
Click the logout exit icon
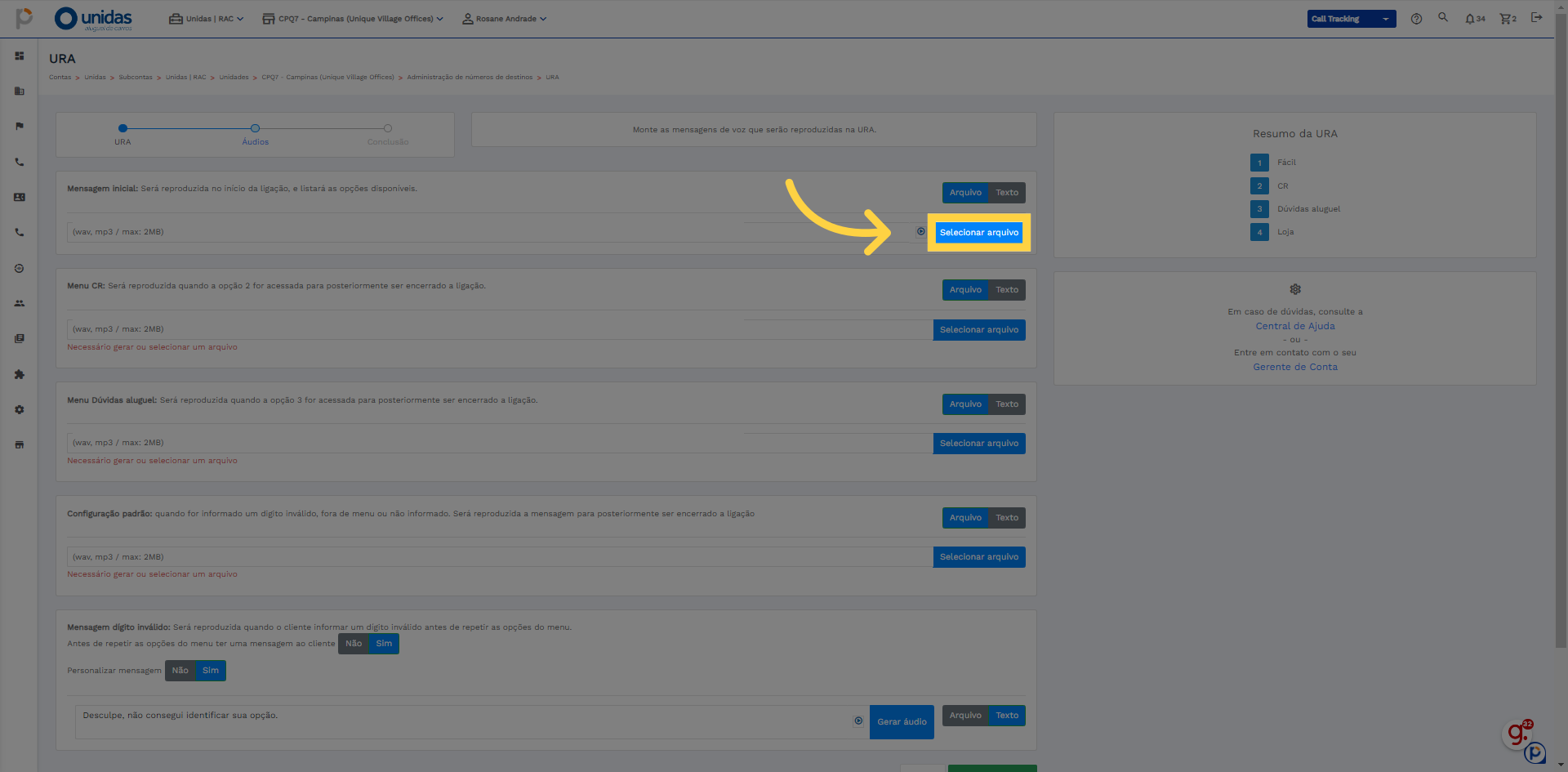click(1536, 17)
